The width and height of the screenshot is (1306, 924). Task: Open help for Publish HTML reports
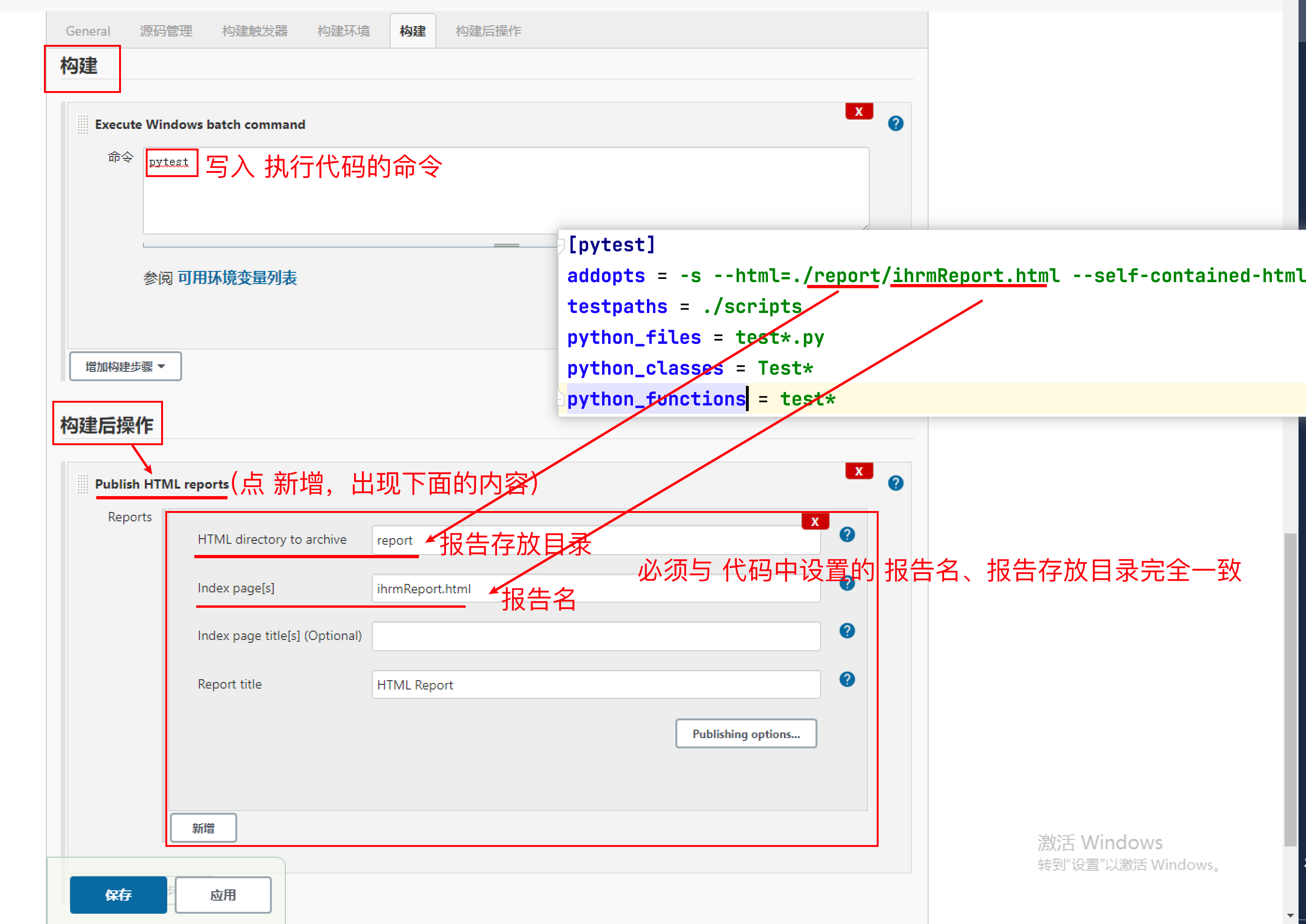pos(895,483)
